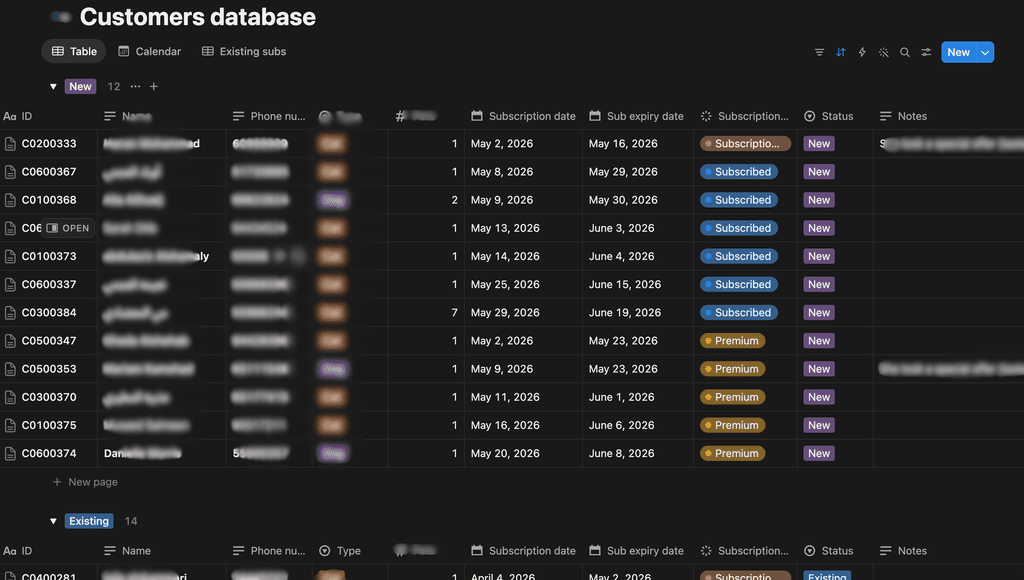Click the three-dot options next to New group
The height and width of the screenshot is (580, 1024).
coord(135,86)
